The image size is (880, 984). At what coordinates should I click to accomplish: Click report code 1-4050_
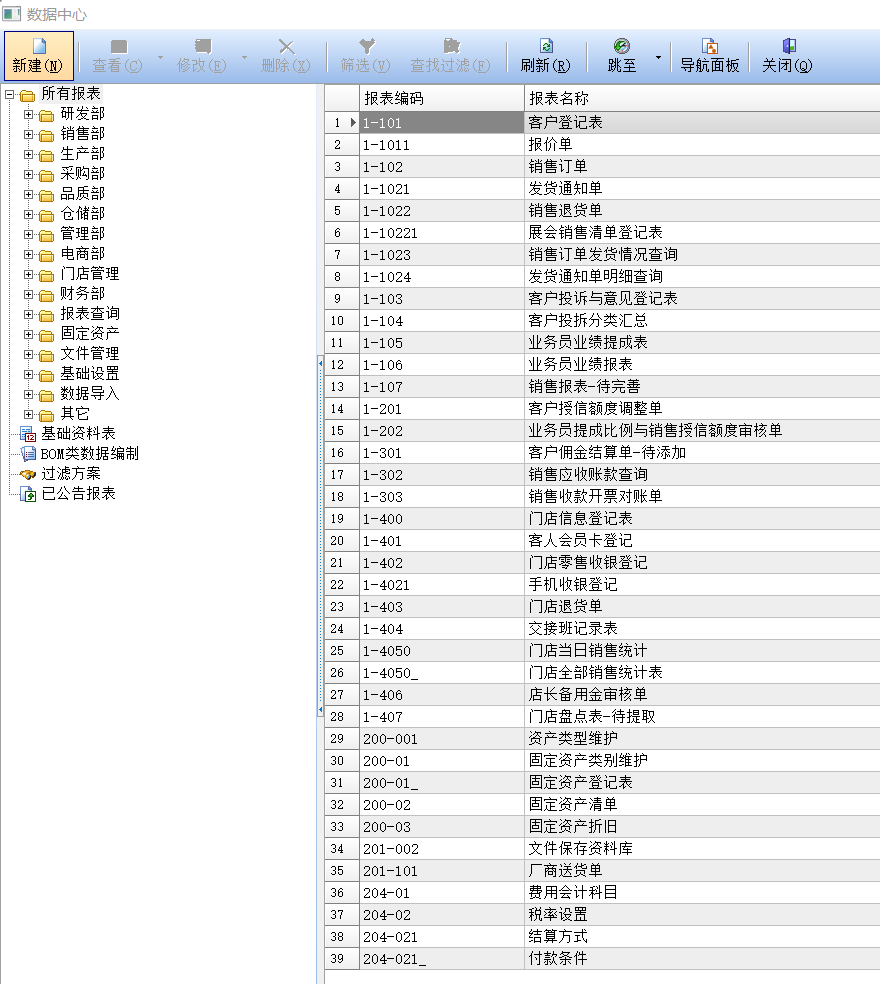point(390,673)
